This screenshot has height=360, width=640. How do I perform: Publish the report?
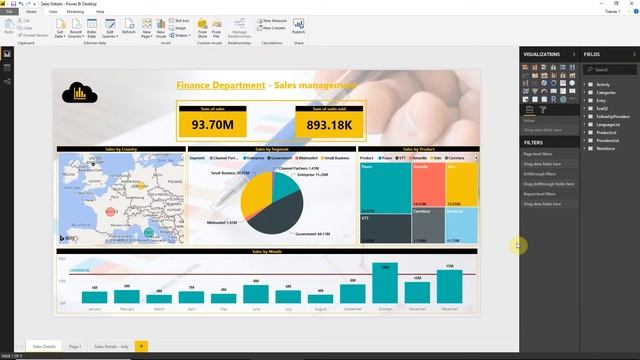pos(298,26)
